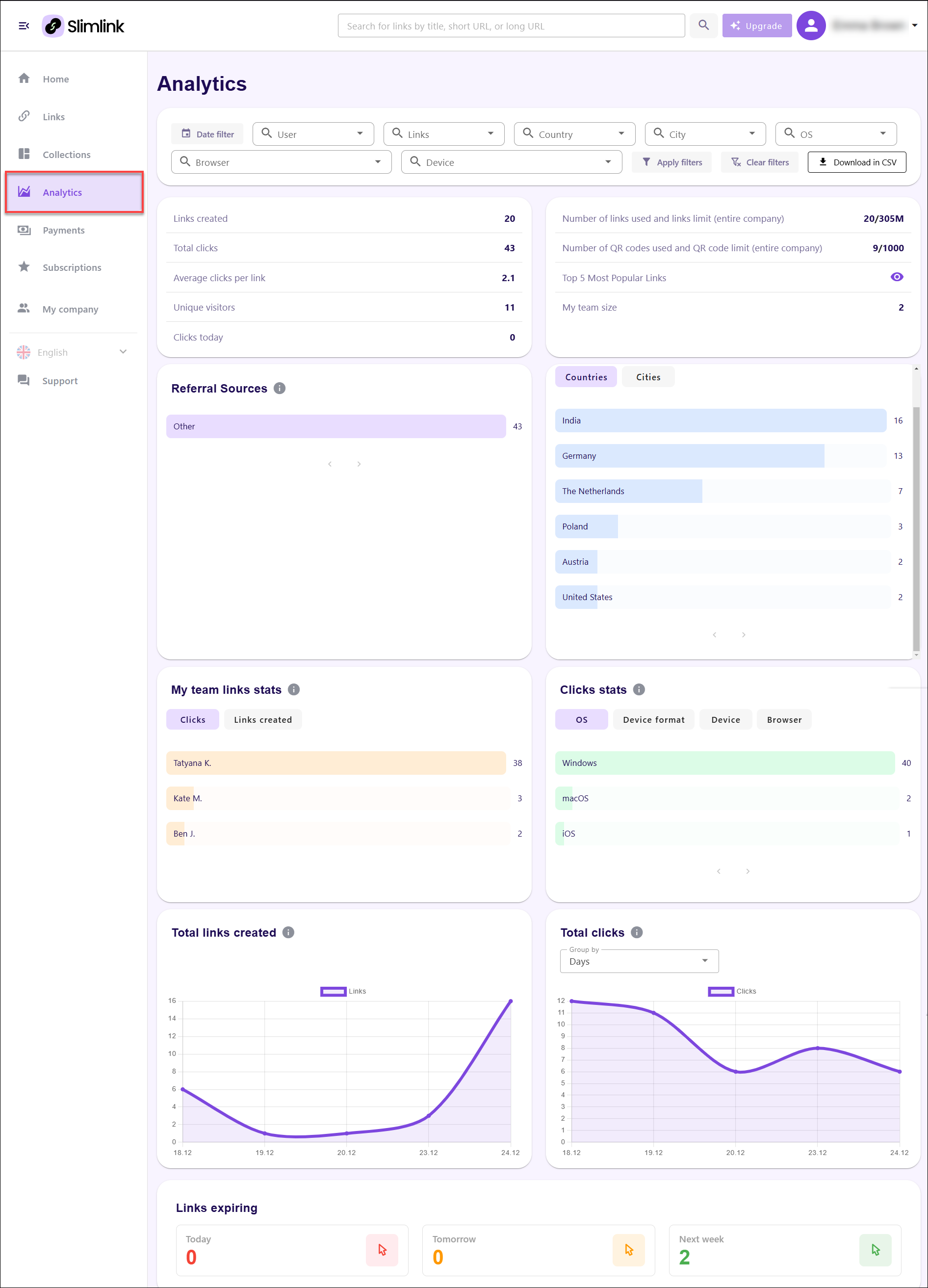This screenshot has height=1288, width=928.
Task: Open the Country filter dropdown
Action: coord(574,134)
